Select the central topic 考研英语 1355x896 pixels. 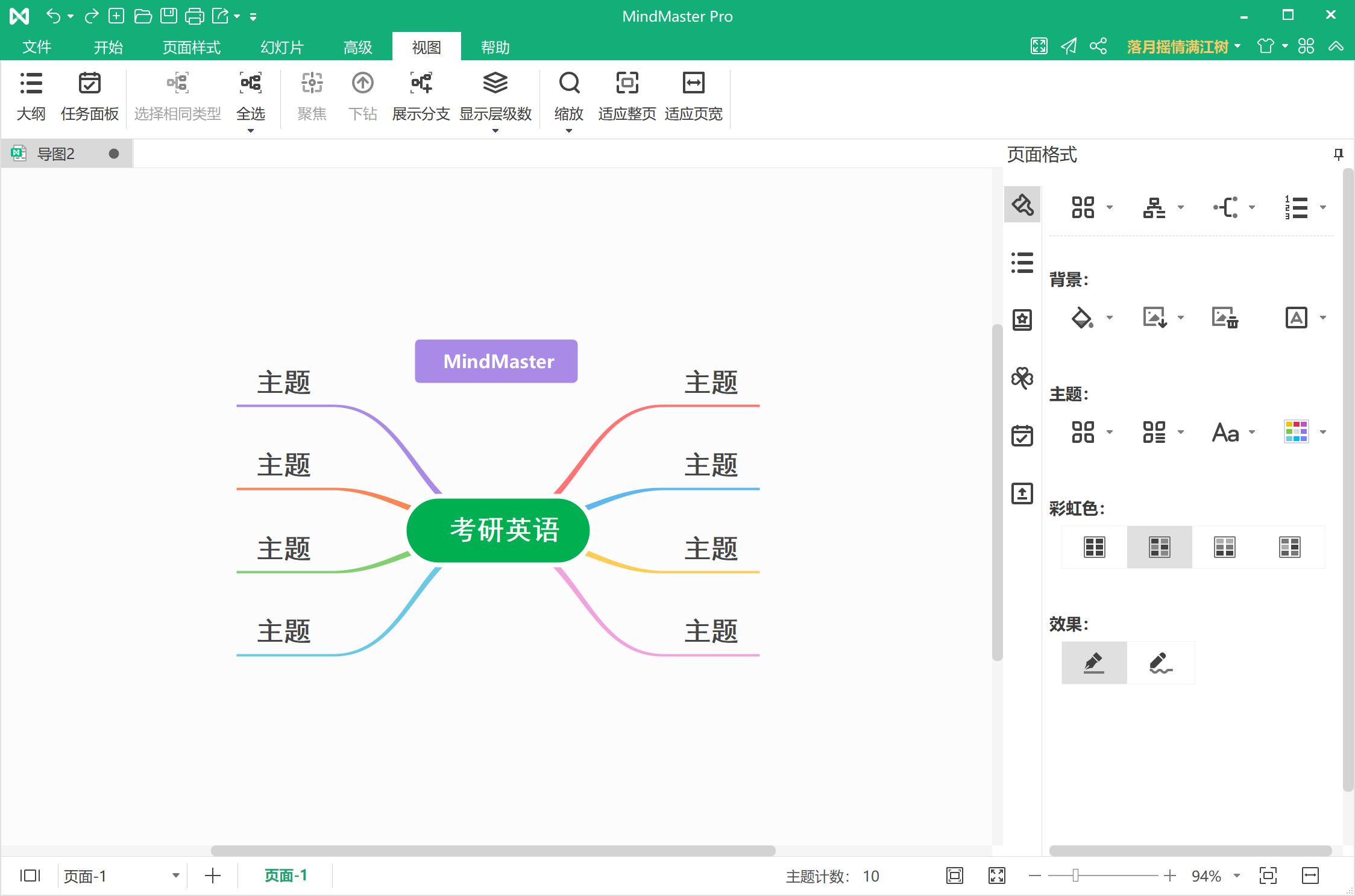(498, 530)
